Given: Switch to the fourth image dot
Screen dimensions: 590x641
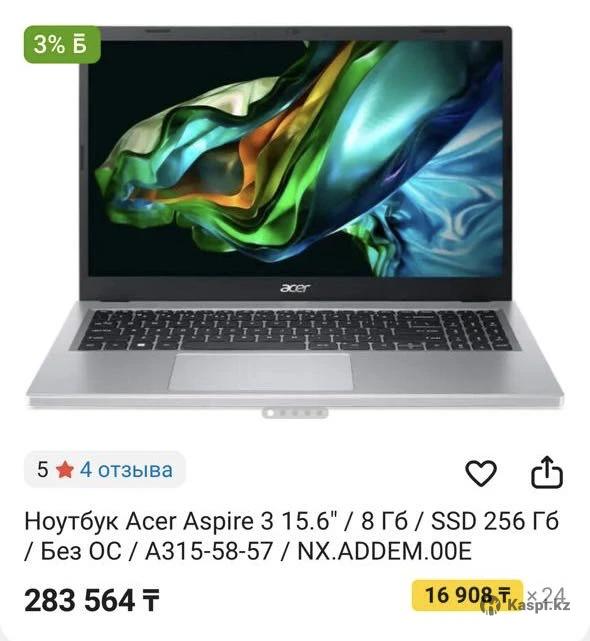Looking at the screenshot, I should click(308, 413).
